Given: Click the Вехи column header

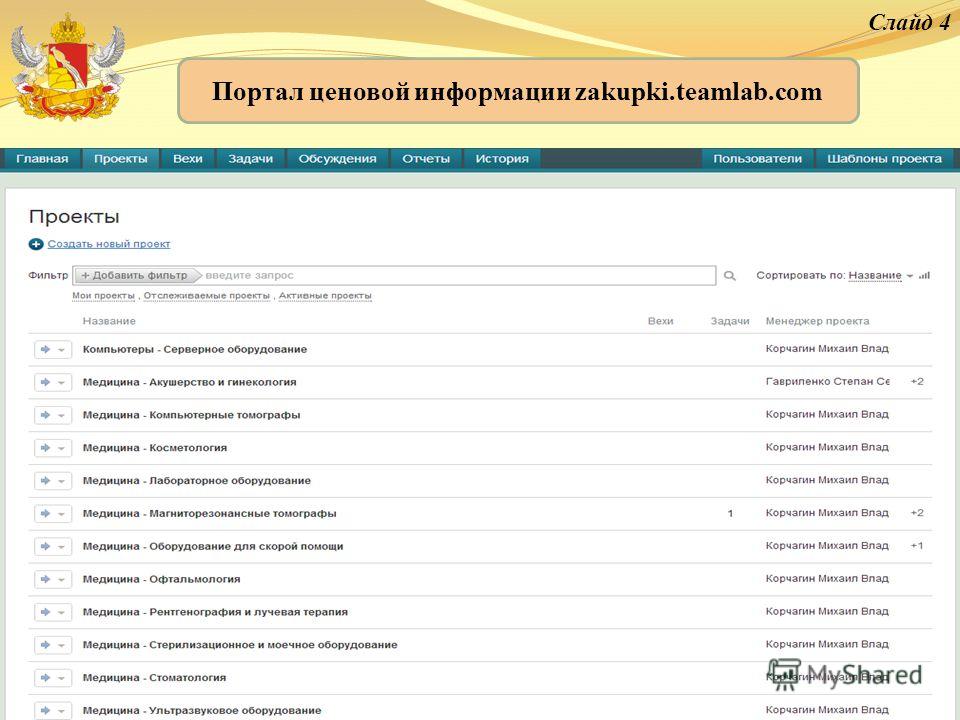Looking at the screenshot, I should pos(661,321).
